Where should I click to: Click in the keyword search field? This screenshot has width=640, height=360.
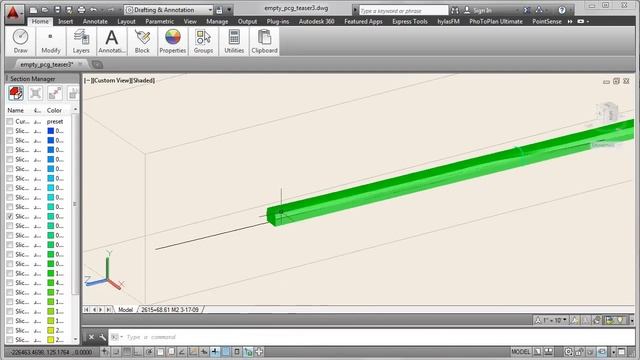point(403,11)
